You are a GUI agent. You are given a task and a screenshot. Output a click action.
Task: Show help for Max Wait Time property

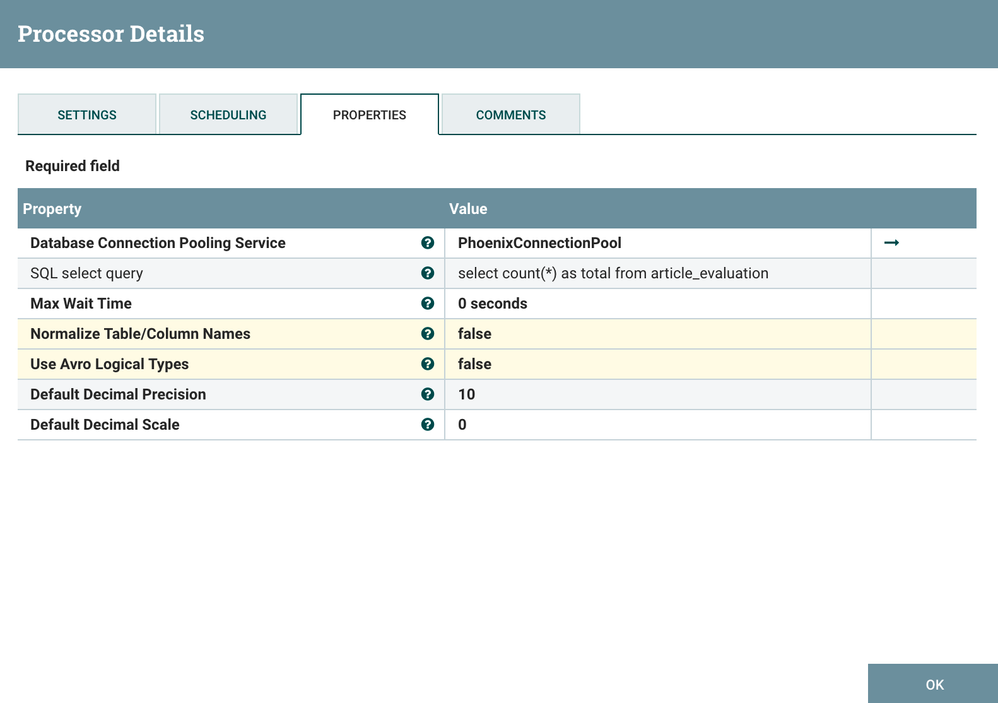click(428, 303)
